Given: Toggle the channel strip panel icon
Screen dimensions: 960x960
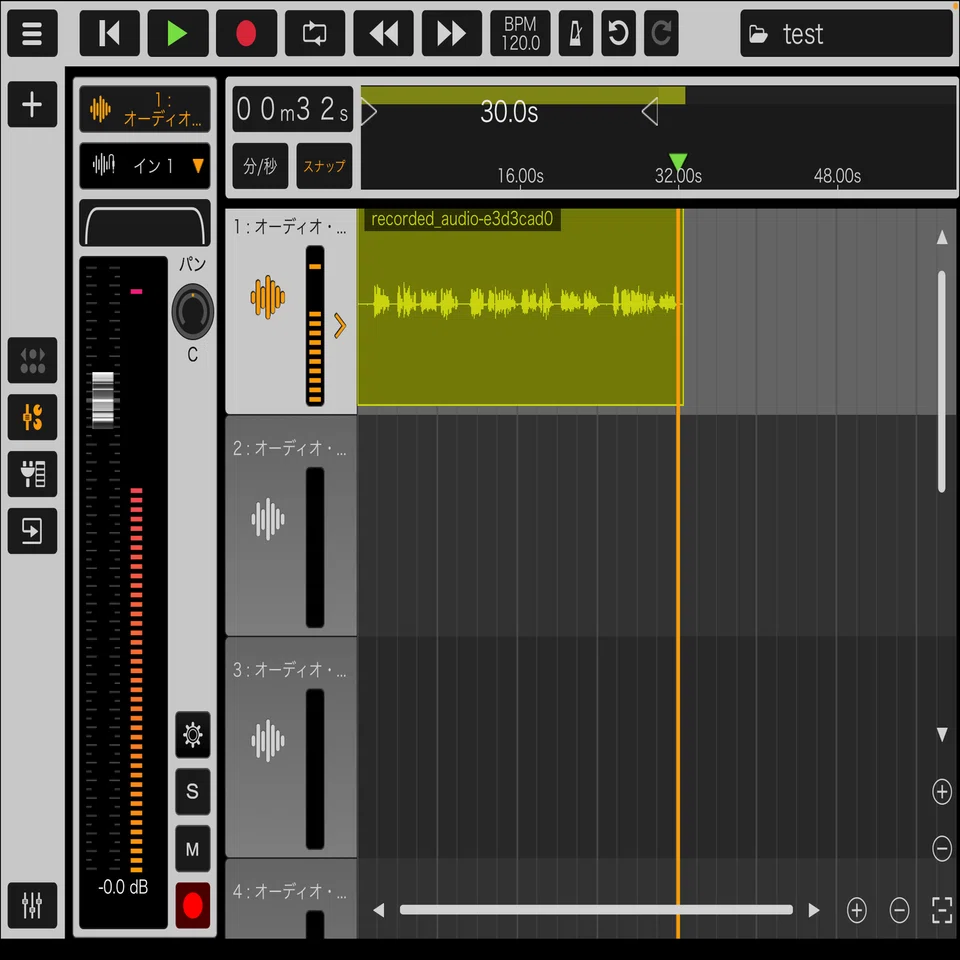Looking at the screenshot, I should pyautogui.click(x=32, y=417).
